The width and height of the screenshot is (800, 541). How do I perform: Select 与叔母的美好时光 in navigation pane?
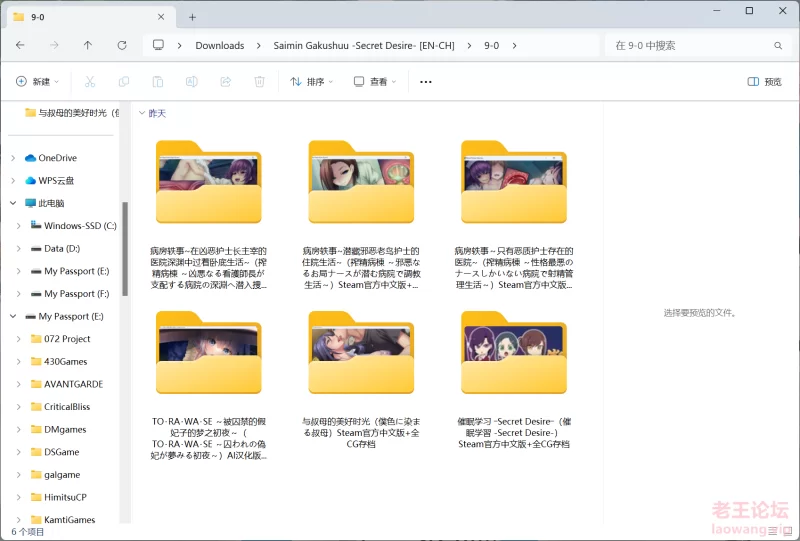pos(71,113)
